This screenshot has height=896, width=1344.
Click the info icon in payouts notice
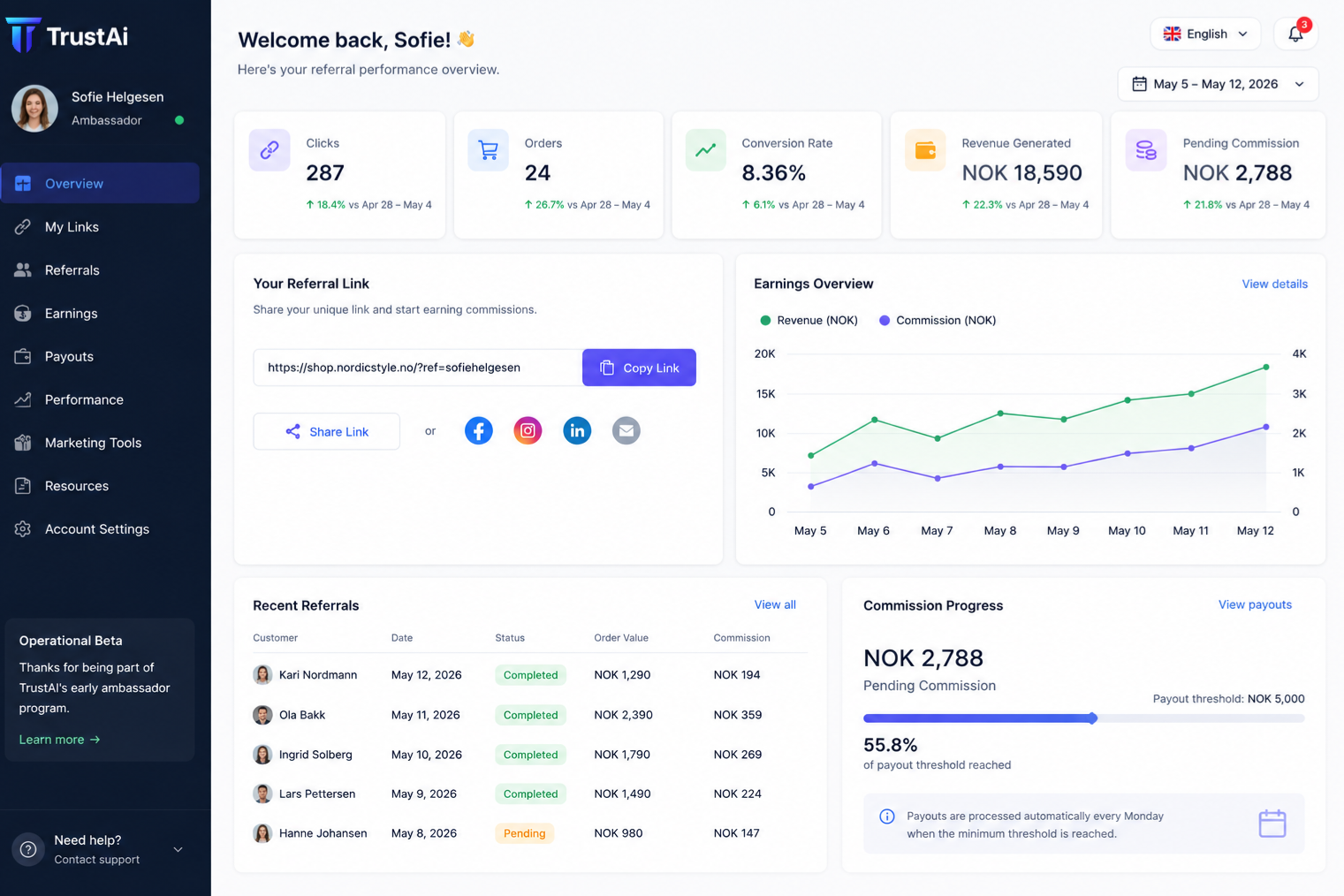[887, 816]
